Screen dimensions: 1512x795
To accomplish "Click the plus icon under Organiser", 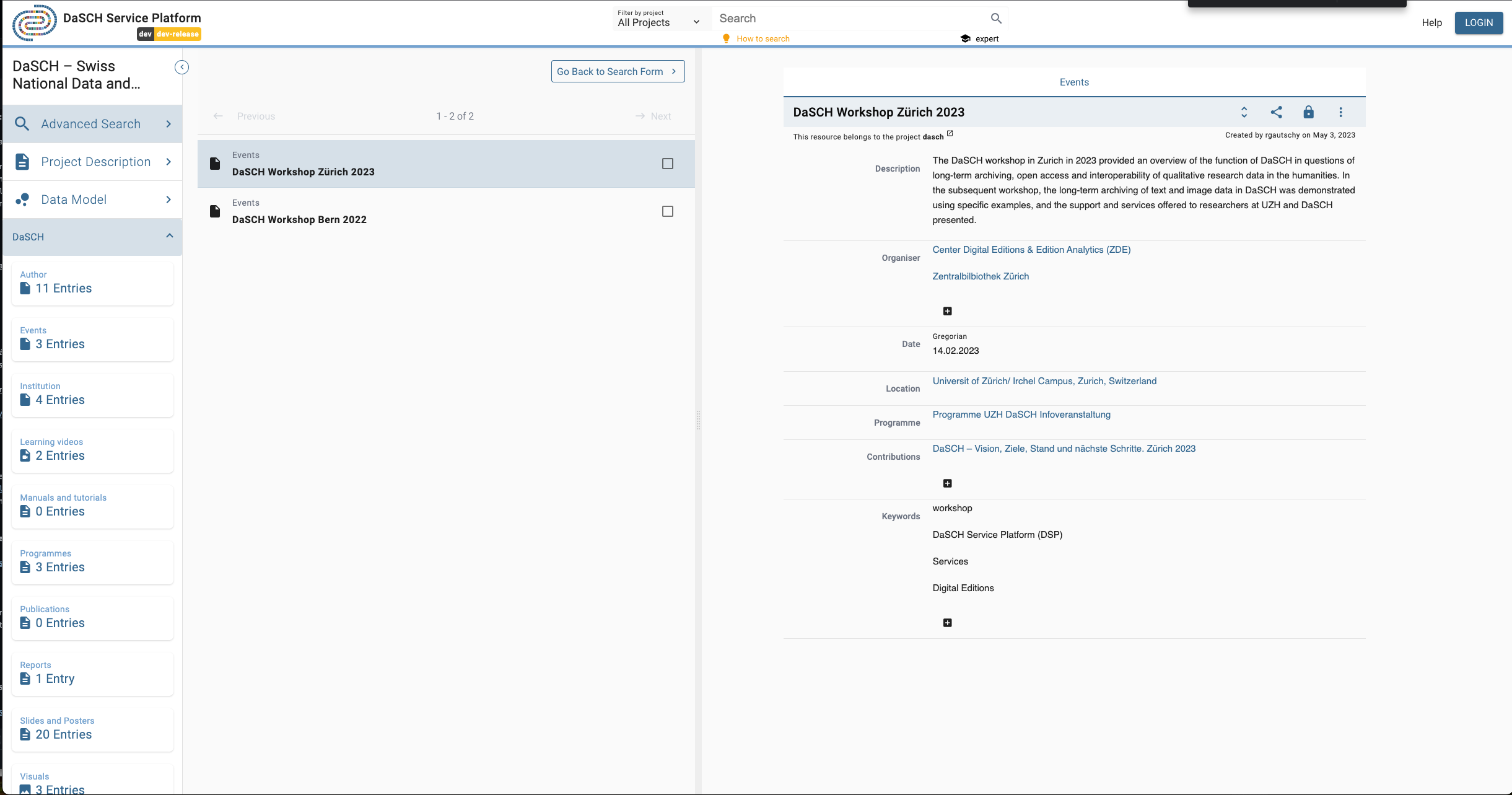I will coord(947,311).
